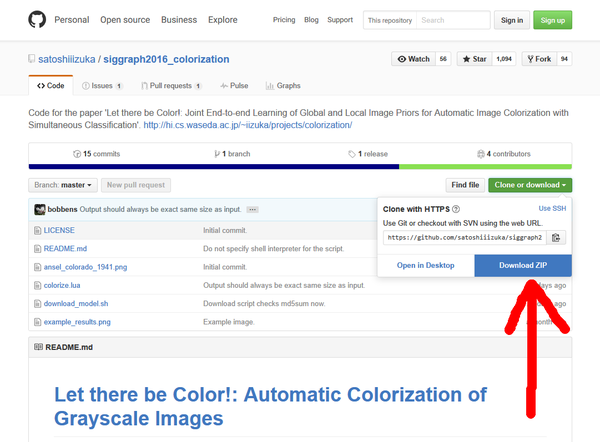Select This repository search scope
This screenshot has height=442, width=600.
click(x=390, y=20)
